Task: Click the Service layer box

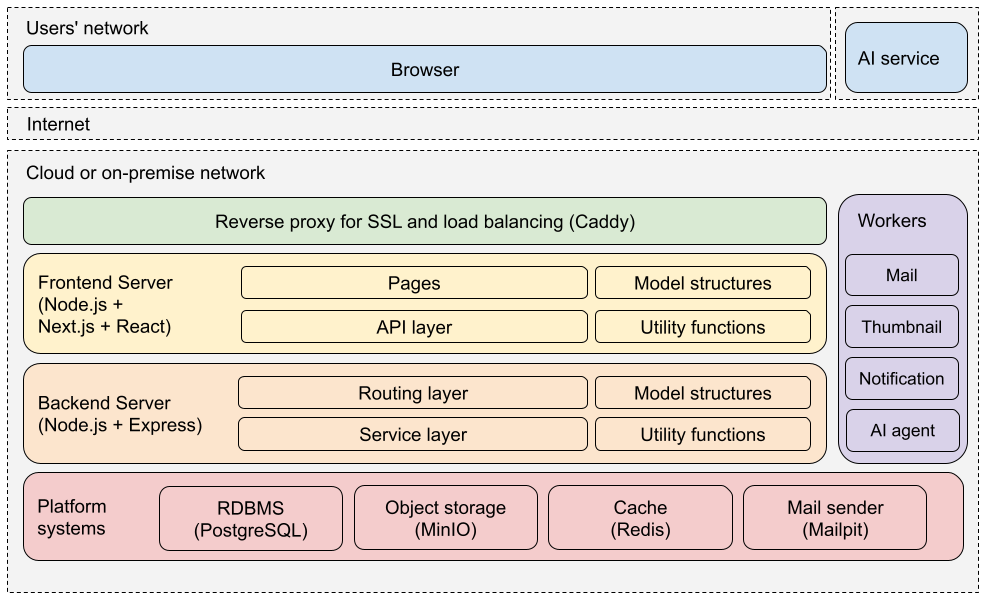Action: click(413, 435)
